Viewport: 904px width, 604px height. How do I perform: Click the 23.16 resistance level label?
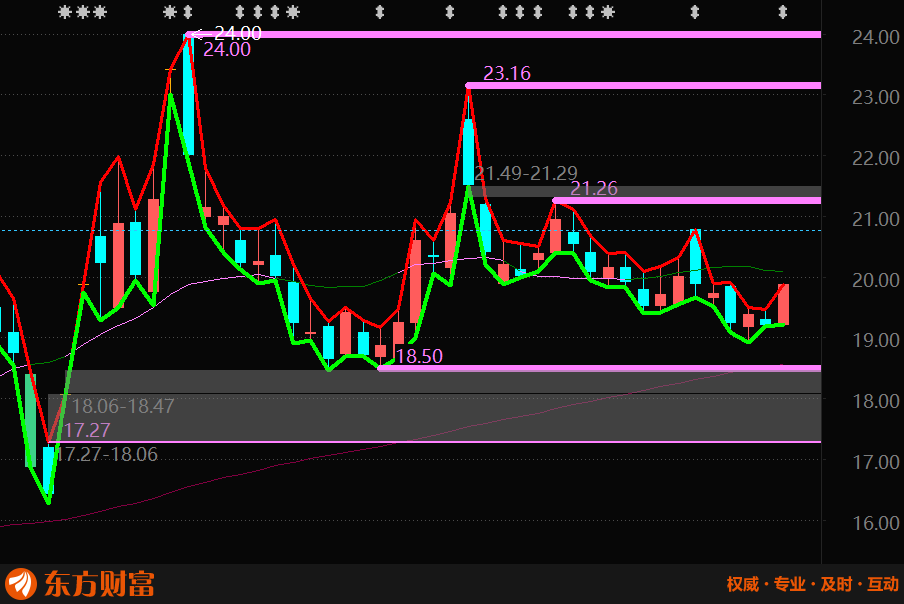click(x=507, y=73)
